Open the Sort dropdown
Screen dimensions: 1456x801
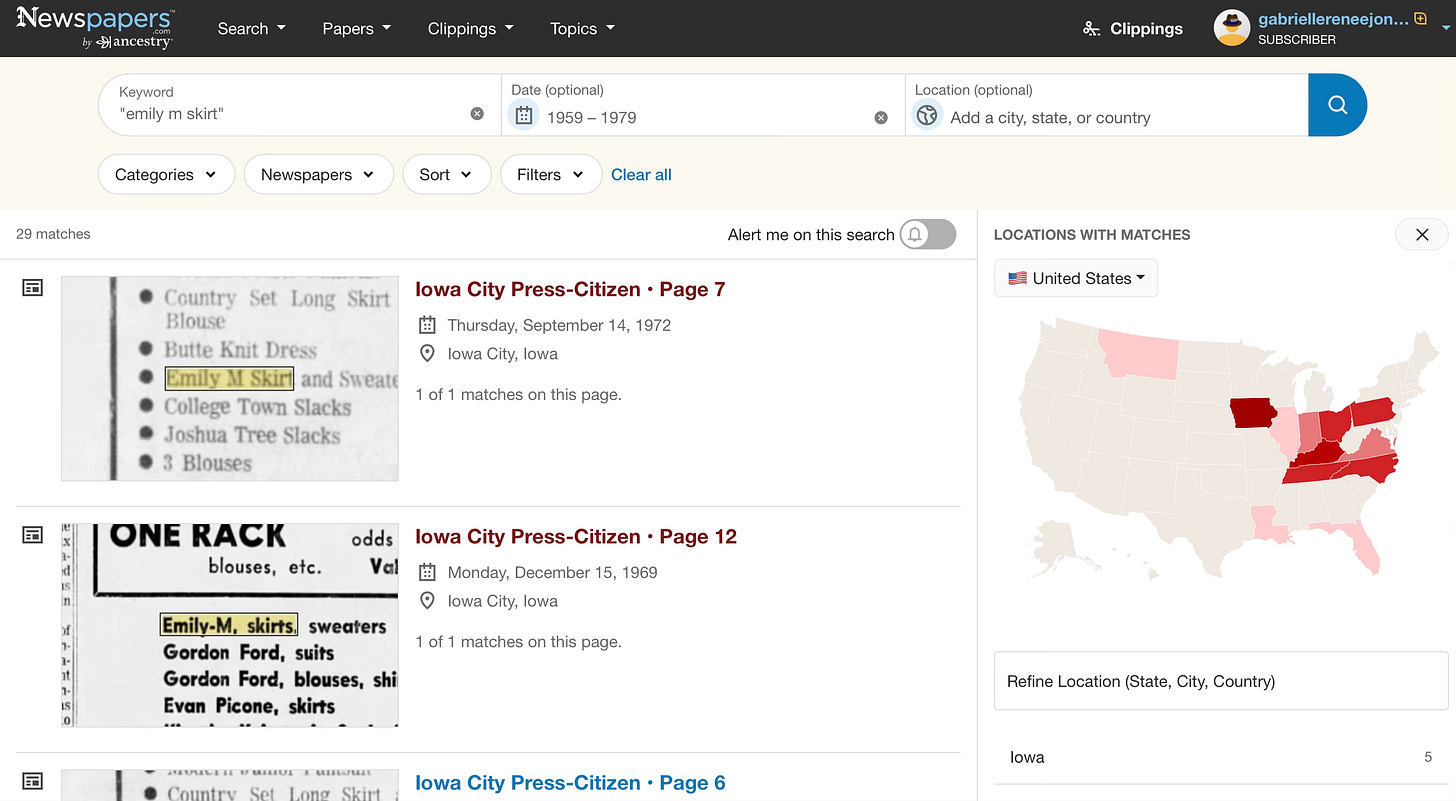446,174
